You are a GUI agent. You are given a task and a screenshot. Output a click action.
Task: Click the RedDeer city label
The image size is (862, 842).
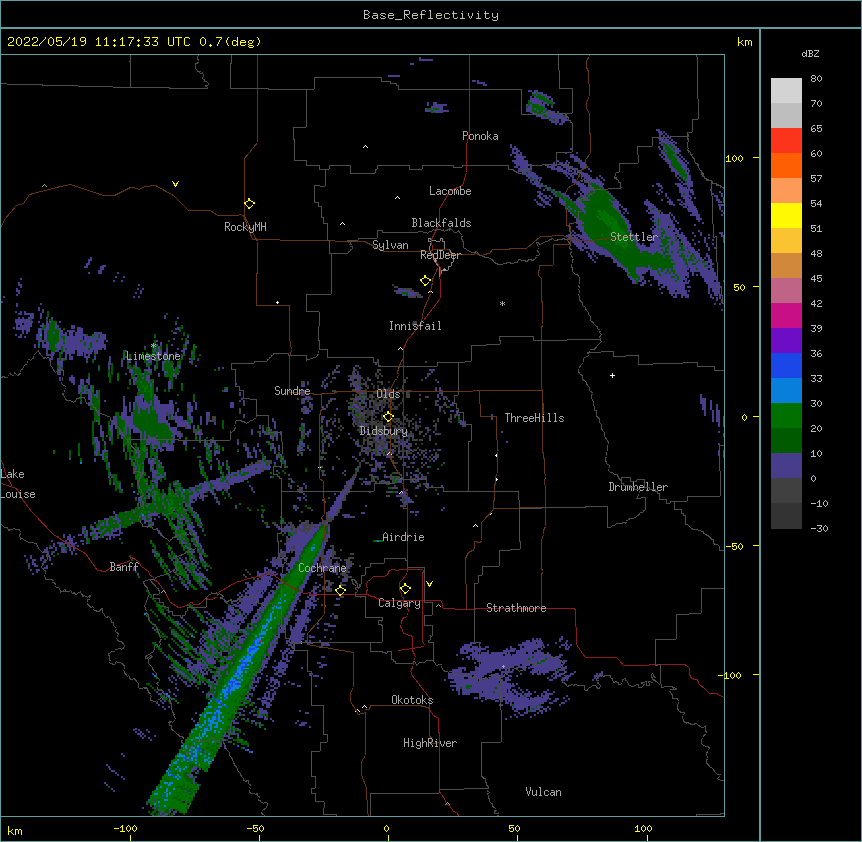[x=440, y=255]
